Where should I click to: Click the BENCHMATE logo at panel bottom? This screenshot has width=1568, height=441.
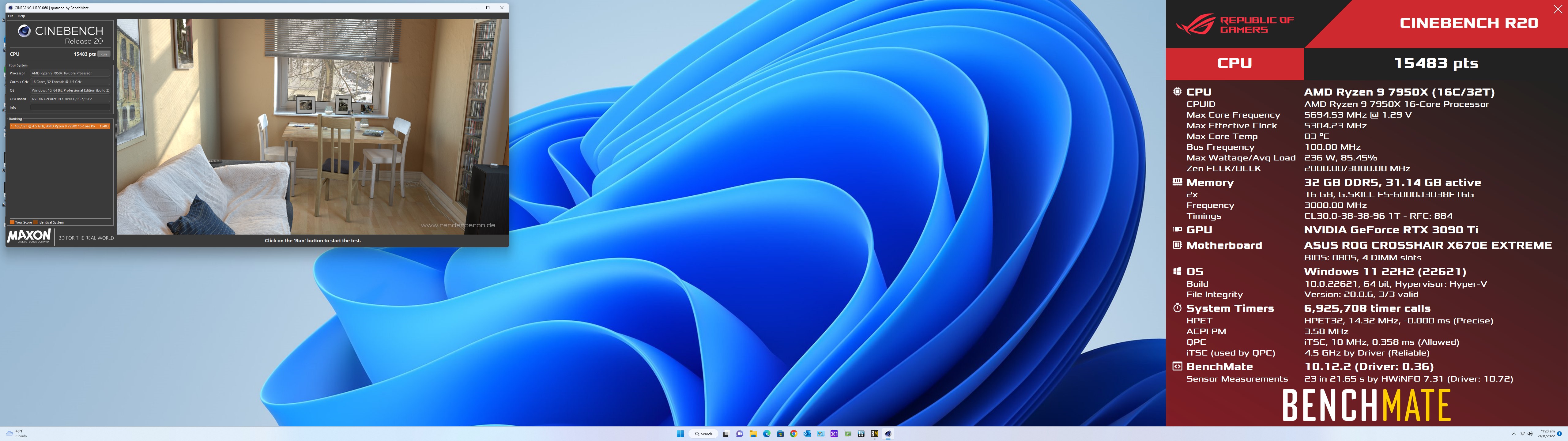(1366, 406)
